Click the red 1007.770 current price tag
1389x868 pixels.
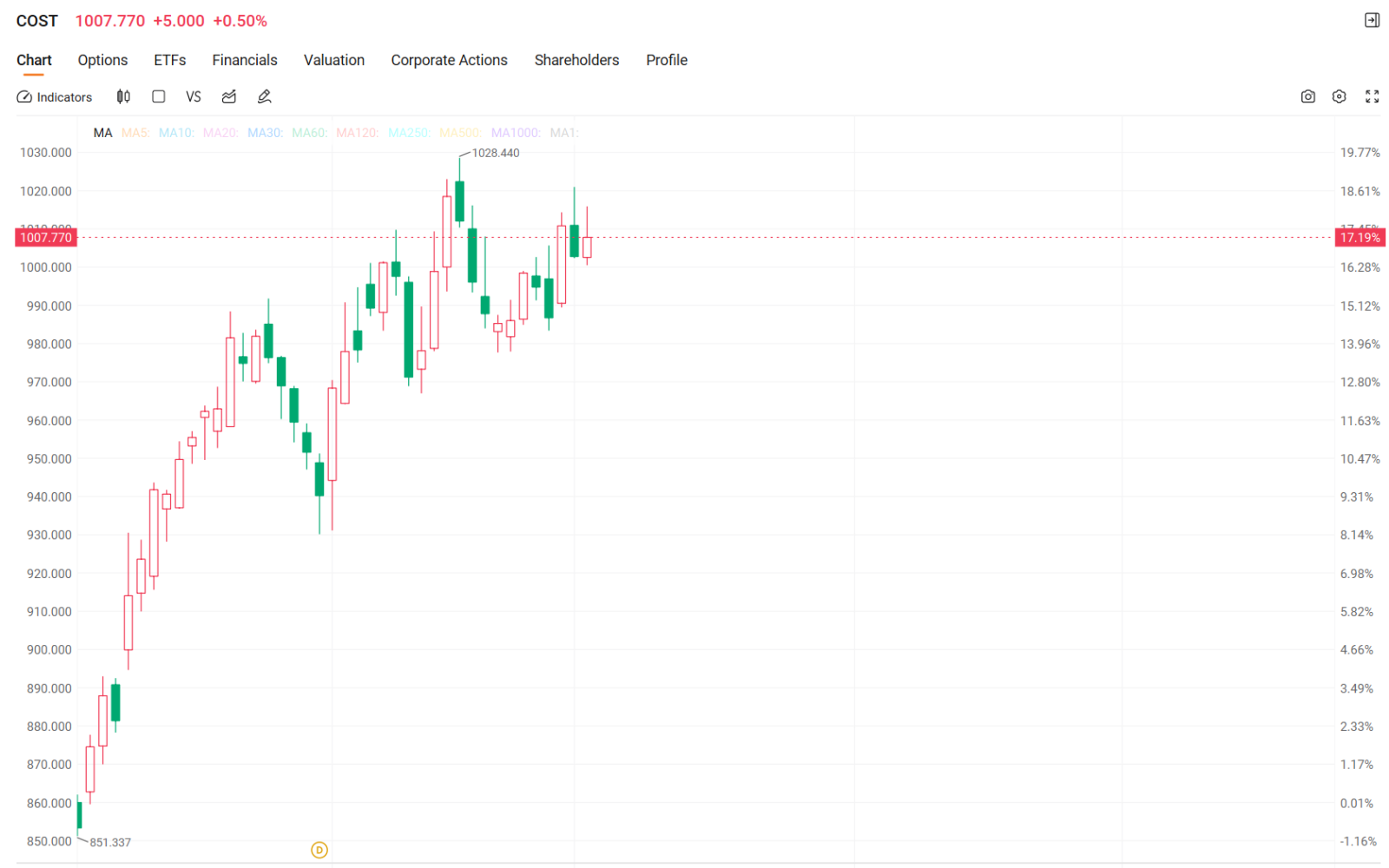click(x=46, y=238)
